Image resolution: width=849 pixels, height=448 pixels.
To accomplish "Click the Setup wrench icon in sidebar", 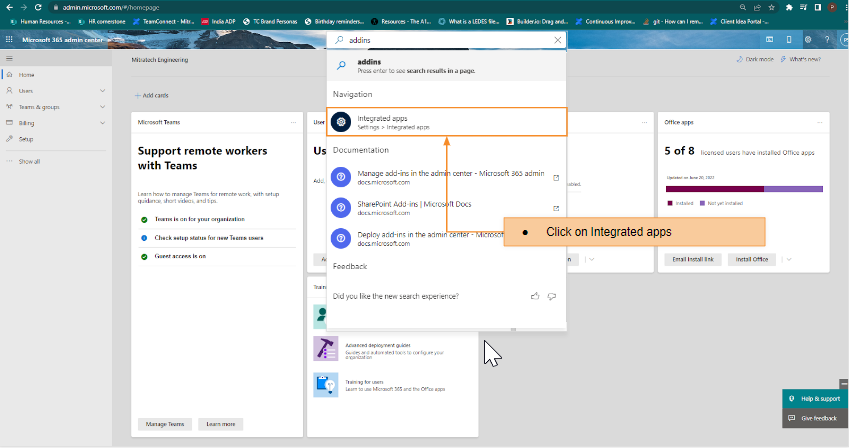I will [9, 139].
